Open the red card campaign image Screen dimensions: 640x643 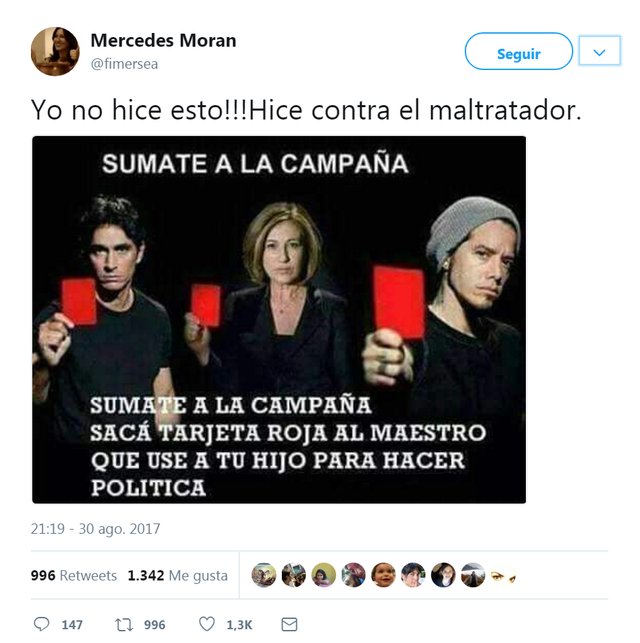coord(279,319)
